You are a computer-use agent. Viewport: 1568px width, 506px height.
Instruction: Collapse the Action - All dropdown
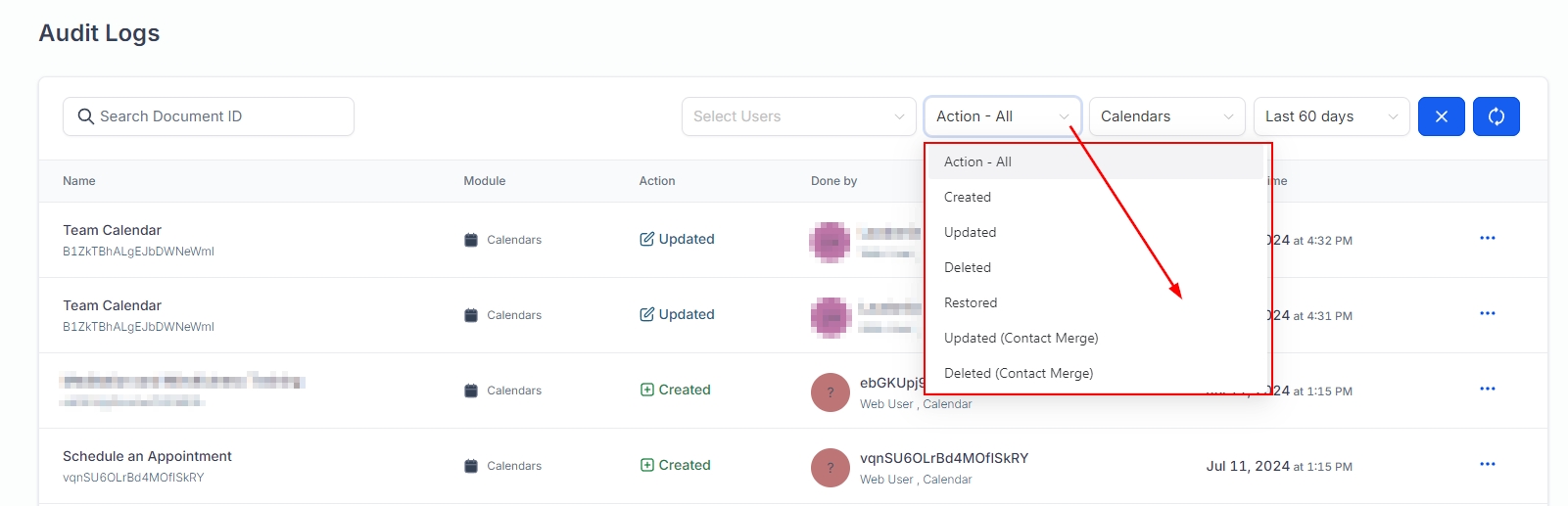(1002, 116)
